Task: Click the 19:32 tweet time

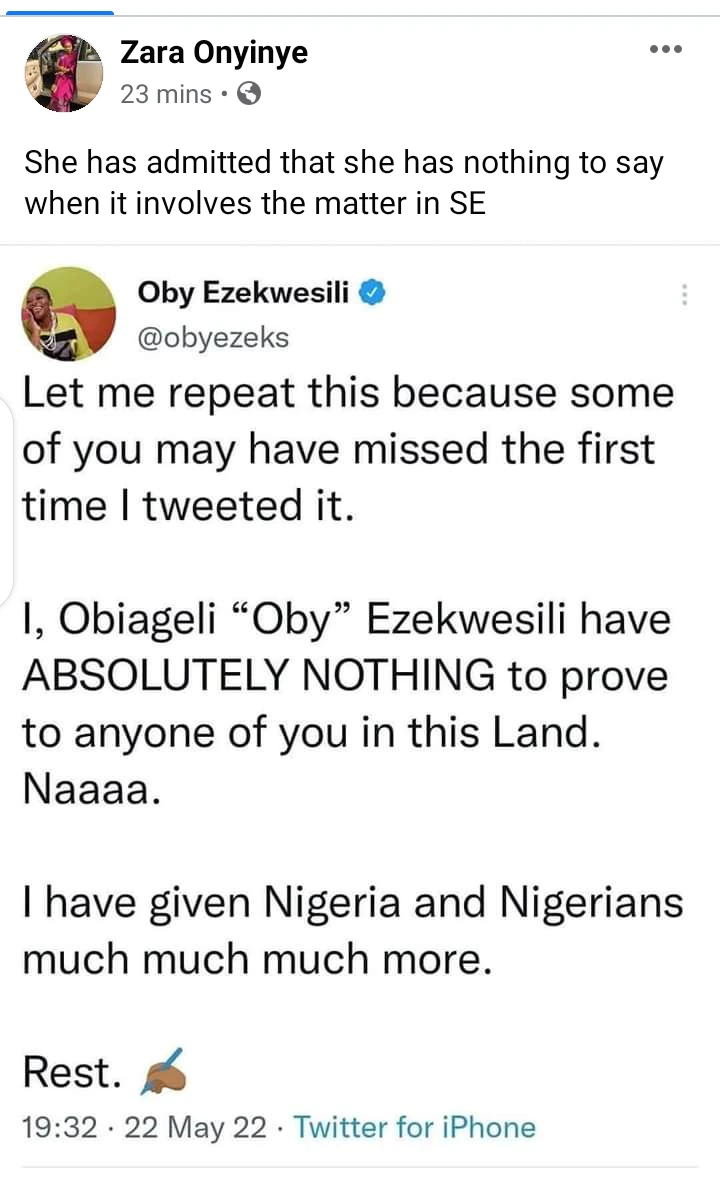Action: pyautogui.click(x=60, y=1128)
